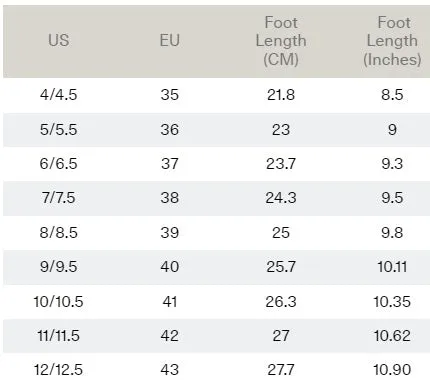This screenshot has width=430, height=386.
Task: Click the 26.3 cm cell
Action: pos(281,302)
